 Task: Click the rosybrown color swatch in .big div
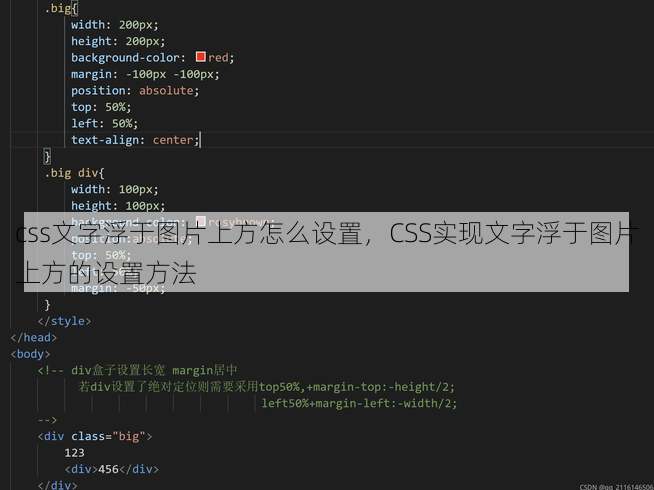201,221
